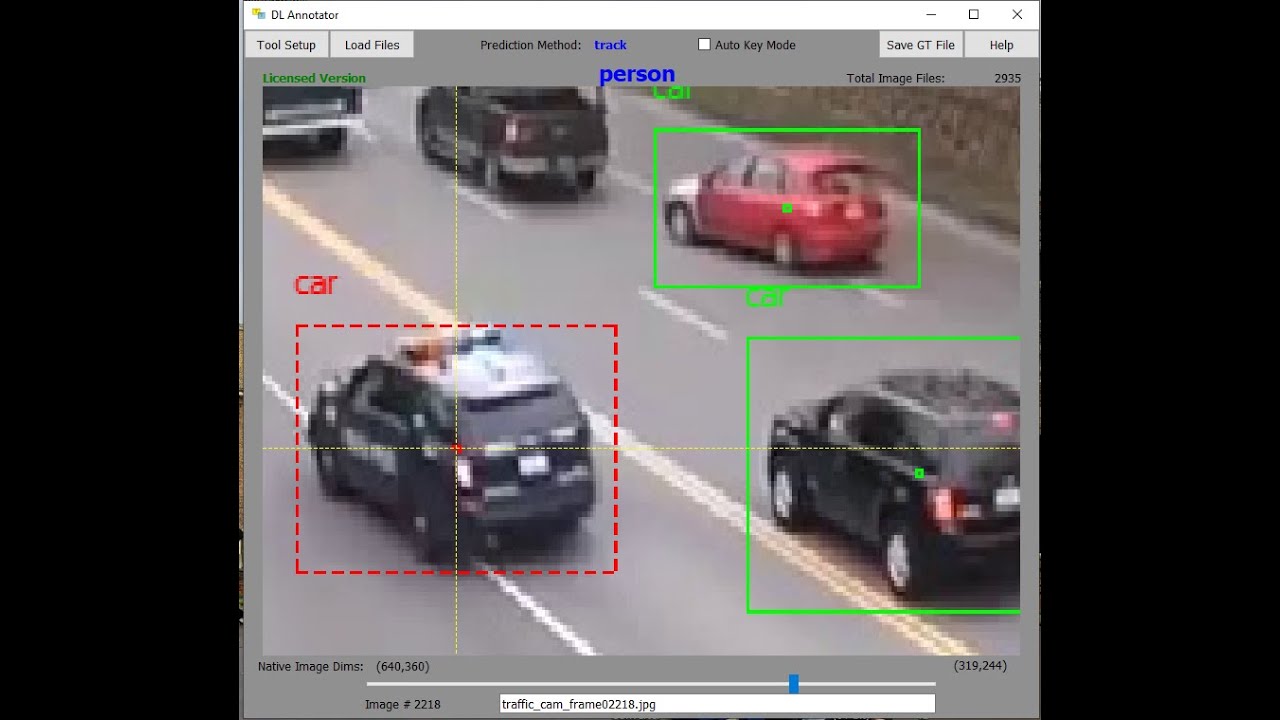Click into the traffic_cam_frame02218.jpg filename field

pyautogui.click(x=717, y=704)
